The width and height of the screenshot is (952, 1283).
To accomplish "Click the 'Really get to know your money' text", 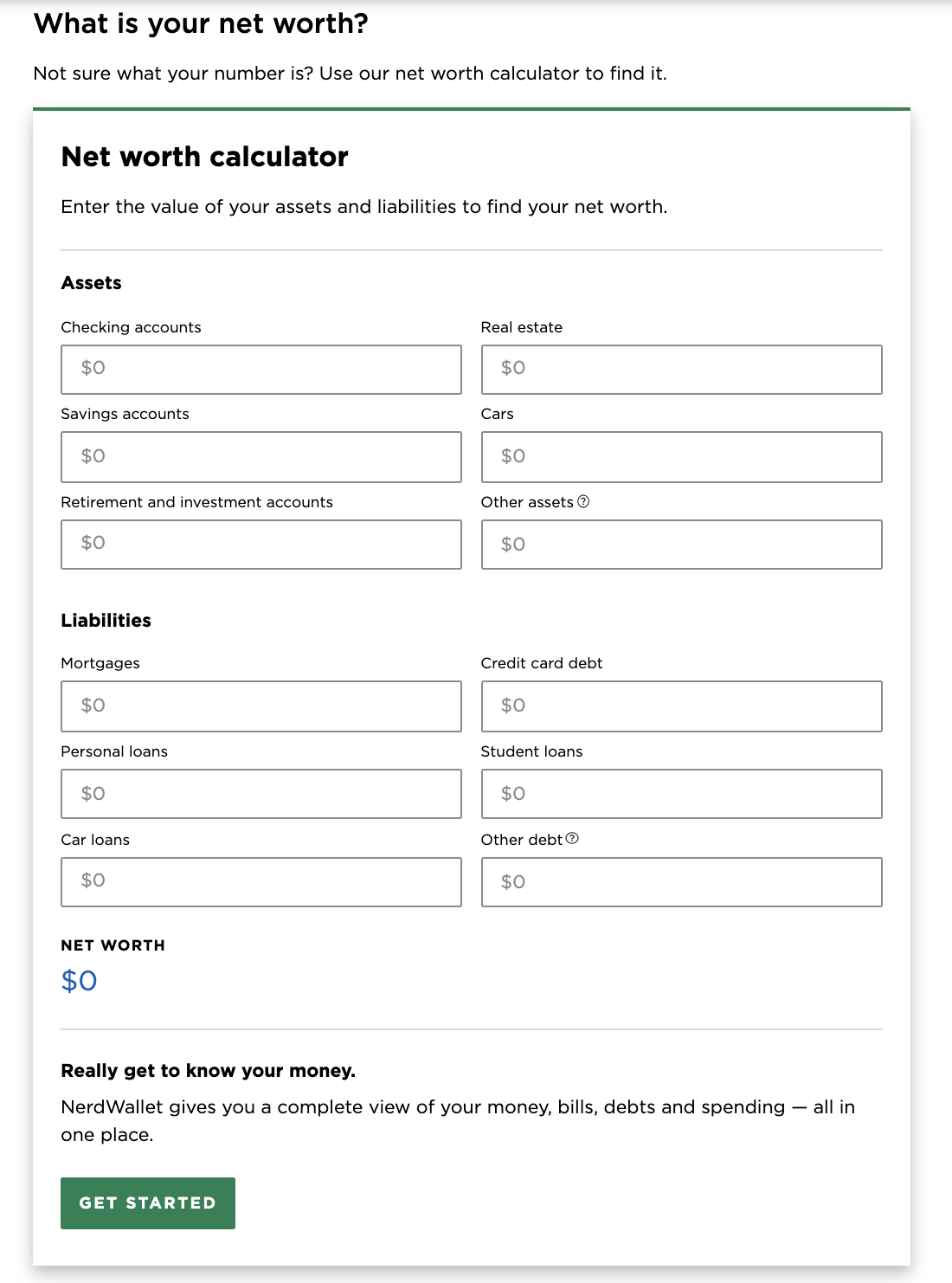I will tap(208, 1071).
